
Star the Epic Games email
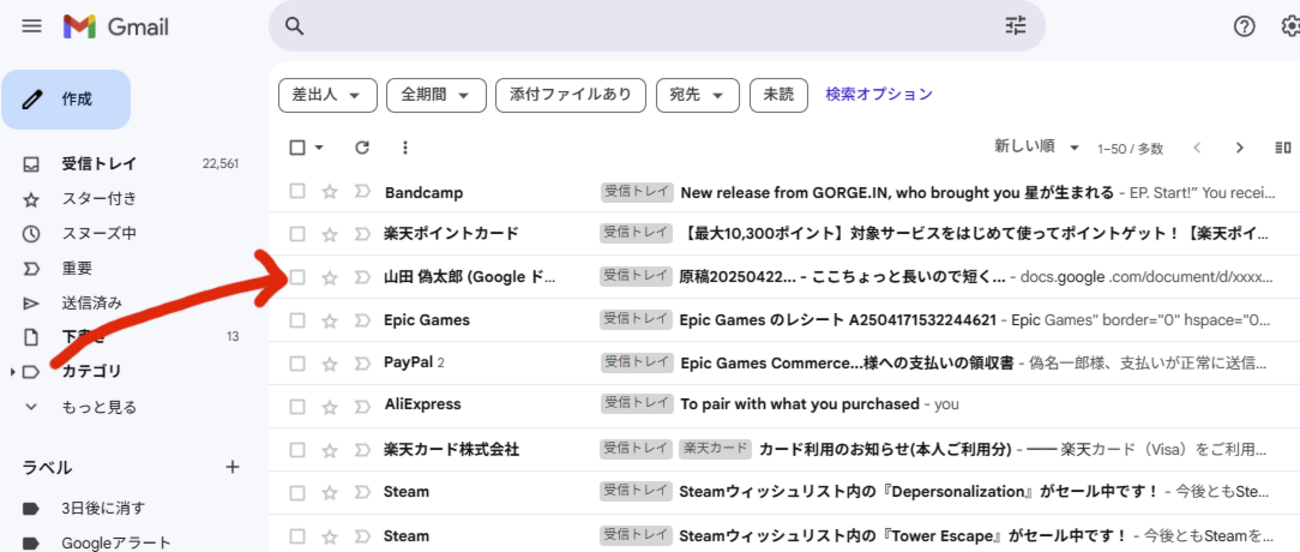tap(329, 320)
